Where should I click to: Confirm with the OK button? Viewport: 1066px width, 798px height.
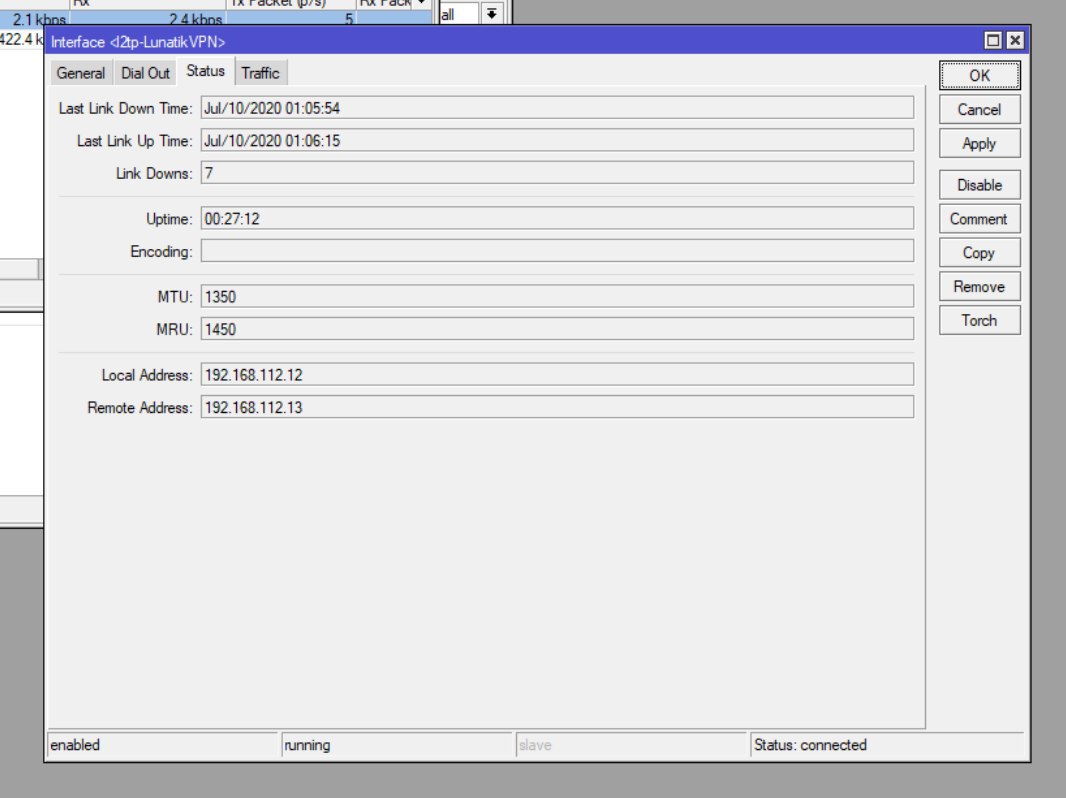coord(979,75)
